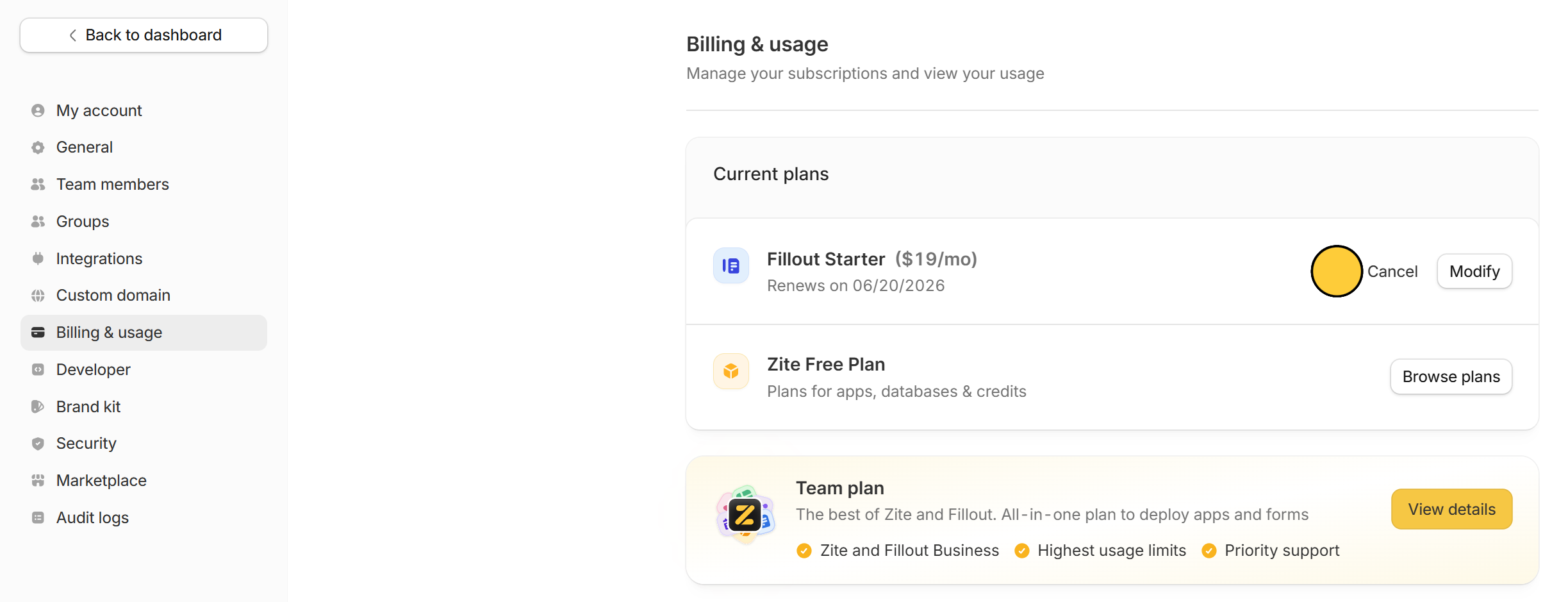The height and width of the screenshot is (602, 1568).
Task: View details of the Team plan
Action: (1451, 509)
